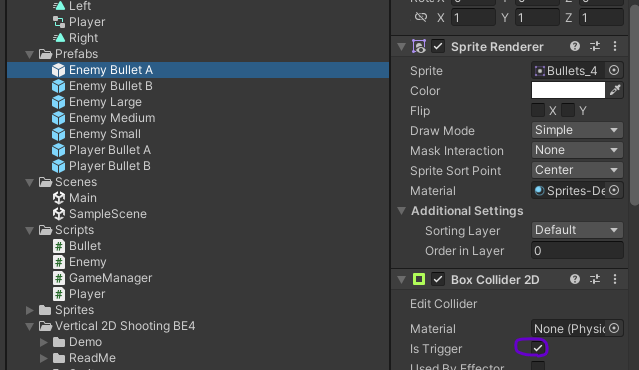The image size is (639, 370).
Task: Click the Edit Collider label
Action: [443, 304]
